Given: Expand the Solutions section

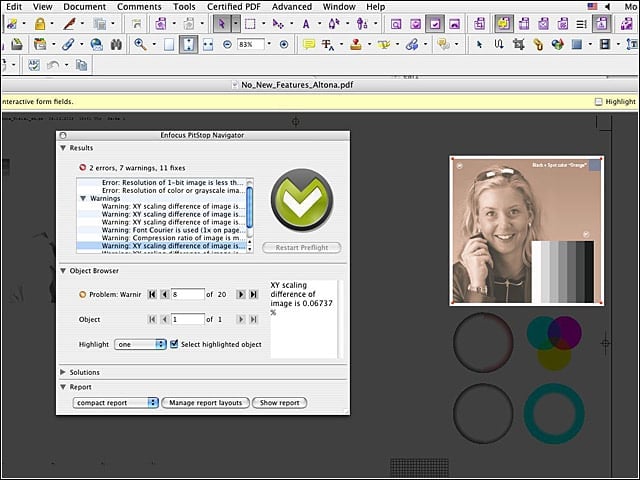Looking at the screenshot, I should (x=63, y=372).
